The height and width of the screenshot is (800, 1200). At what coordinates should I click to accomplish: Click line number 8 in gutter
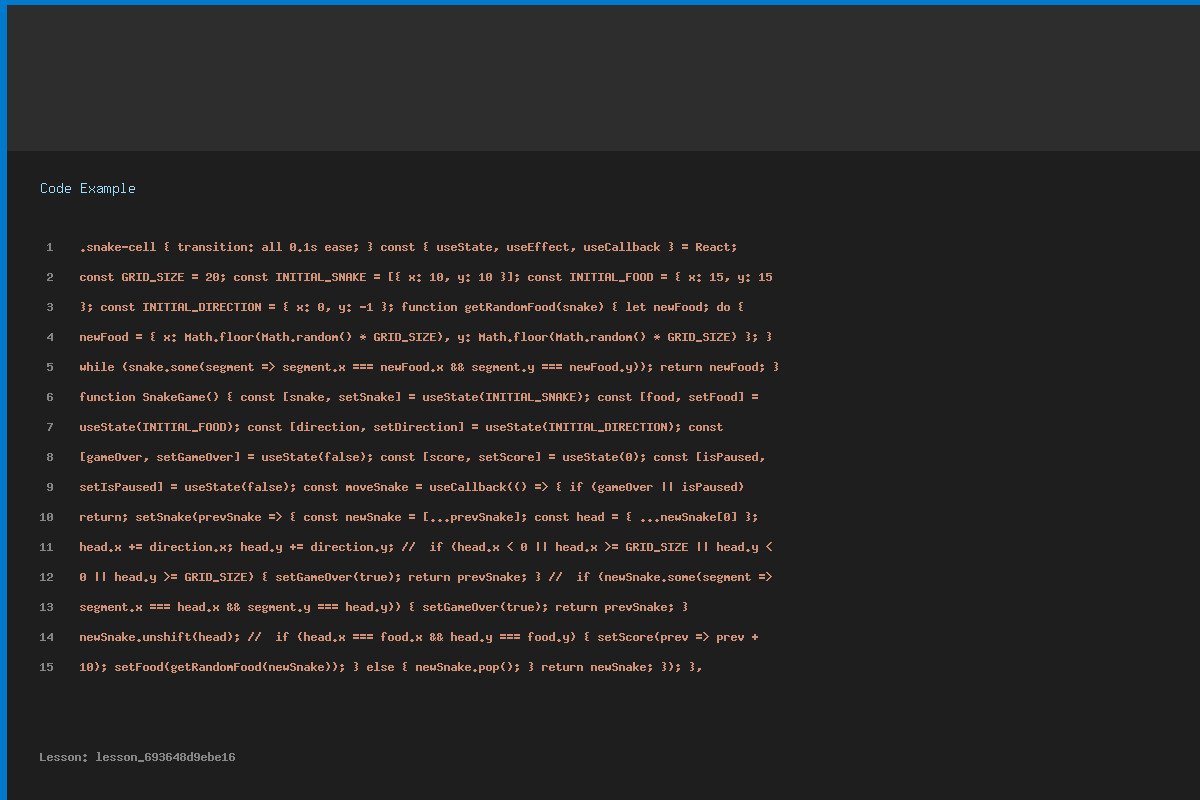[49, 457]
